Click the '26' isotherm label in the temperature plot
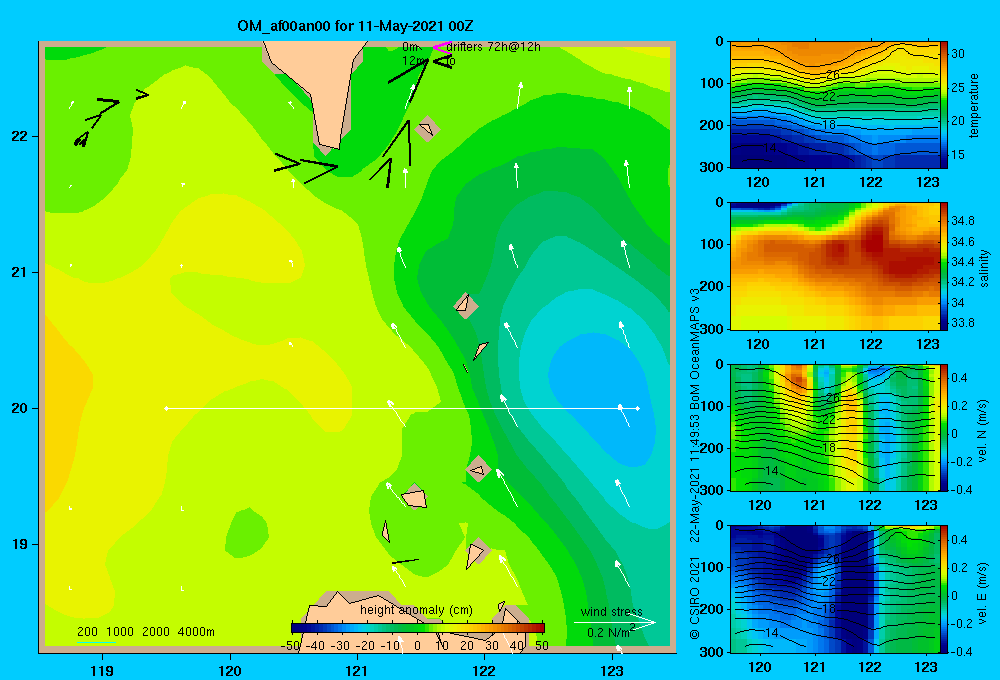Image resolution: width=1000 pixels, height=680 pixels. click(x=832, y=75)
